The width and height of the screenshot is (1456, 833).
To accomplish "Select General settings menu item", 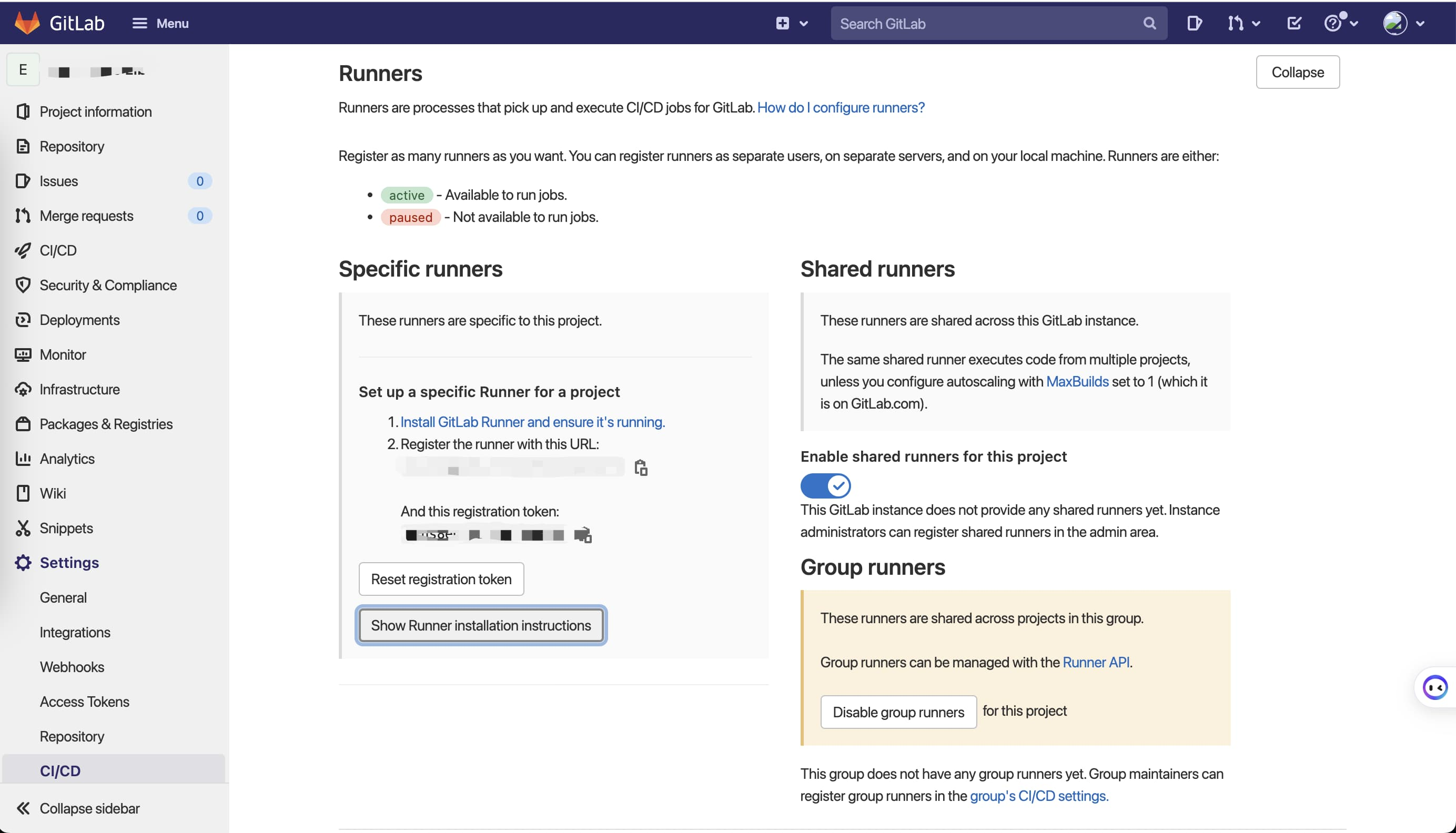I will [x=63, y=597].
